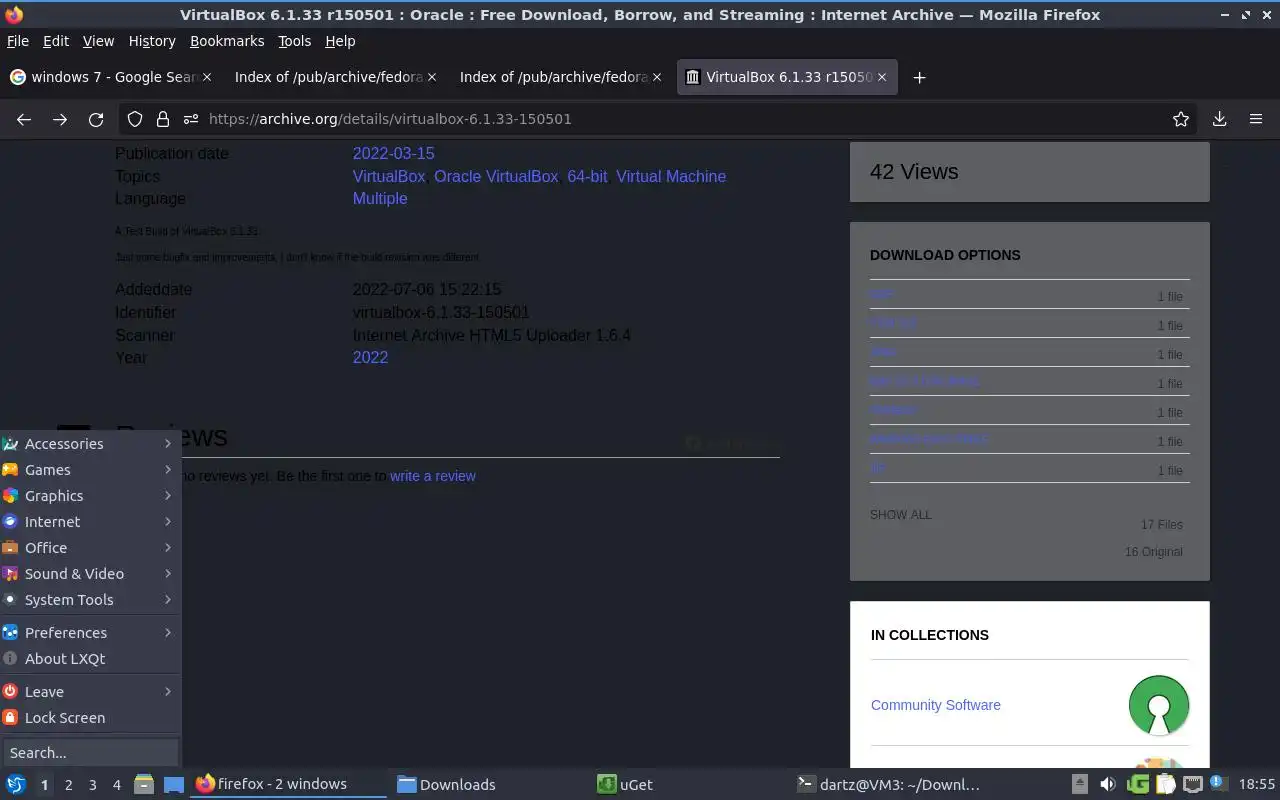This screenshot has width=1280, height=800.
Task: Click the LXQt main menu button
Action: pos(15,784)
